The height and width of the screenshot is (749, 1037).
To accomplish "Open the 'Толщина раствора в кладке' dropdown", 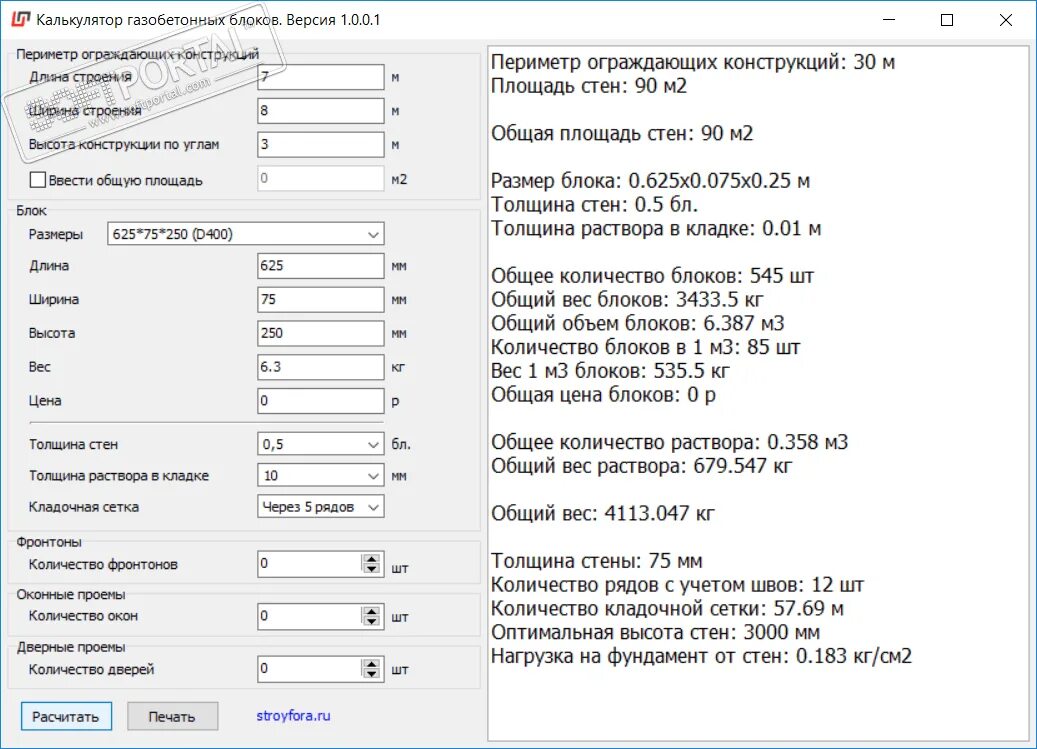I will (321, 475).
